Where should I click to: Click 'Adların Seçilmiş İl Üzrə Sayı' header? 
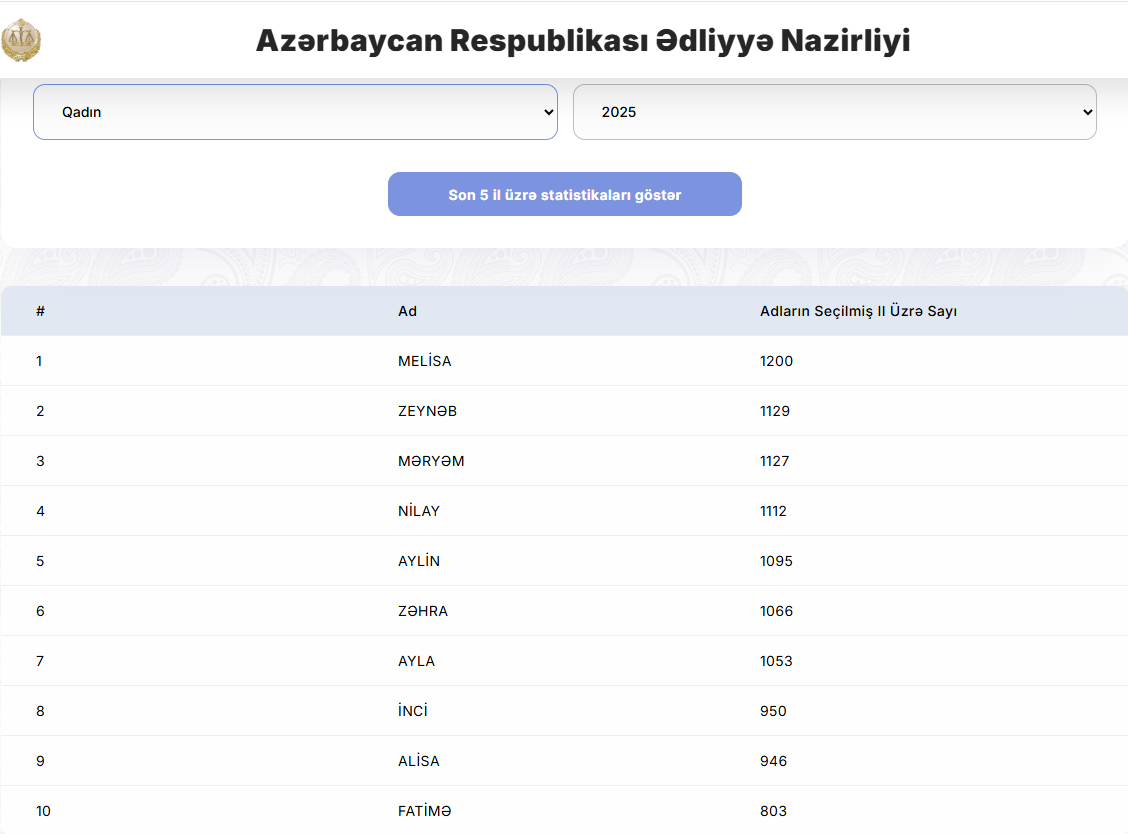858,311
